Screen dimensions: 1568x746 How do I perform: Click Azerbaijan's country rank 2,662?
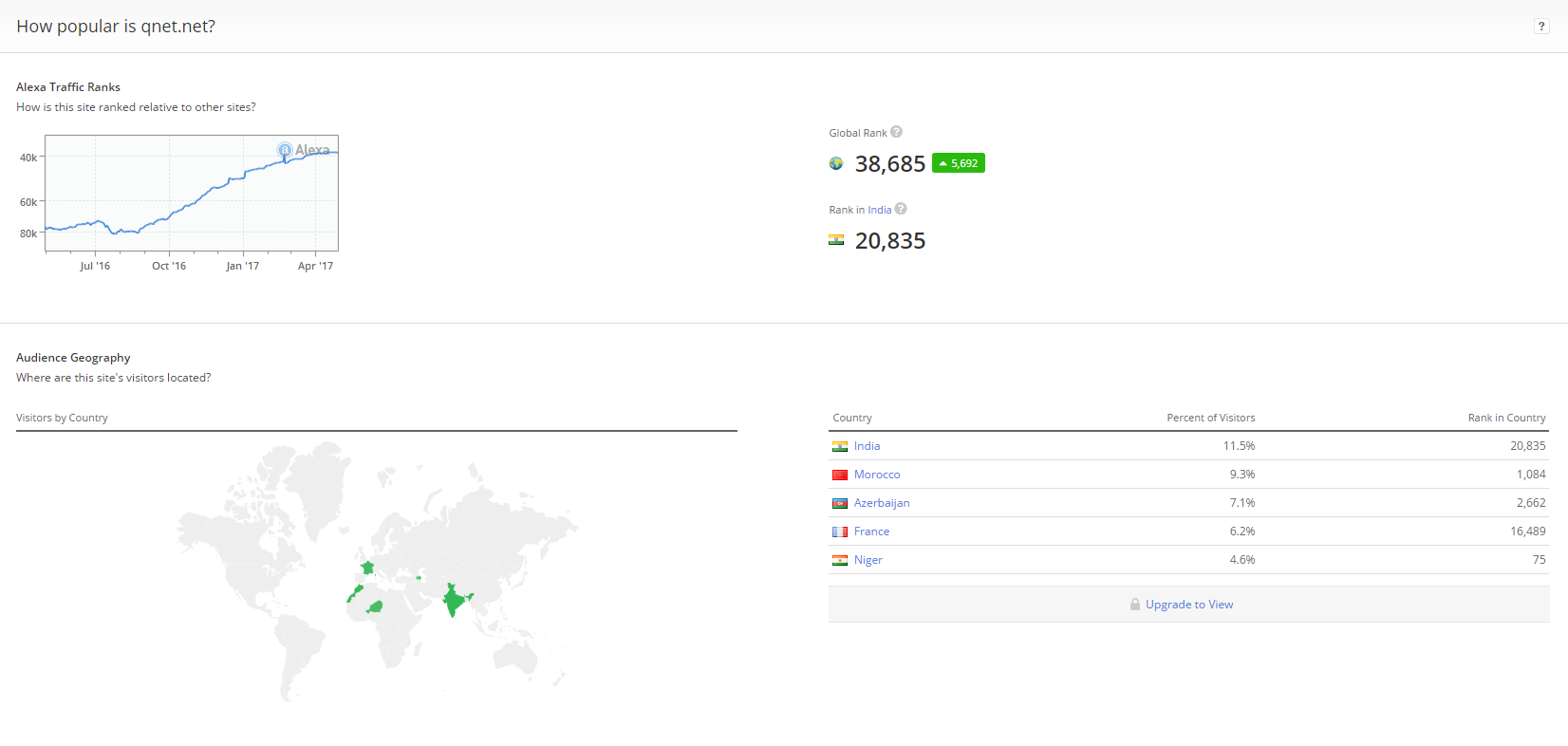(1531, 503)
